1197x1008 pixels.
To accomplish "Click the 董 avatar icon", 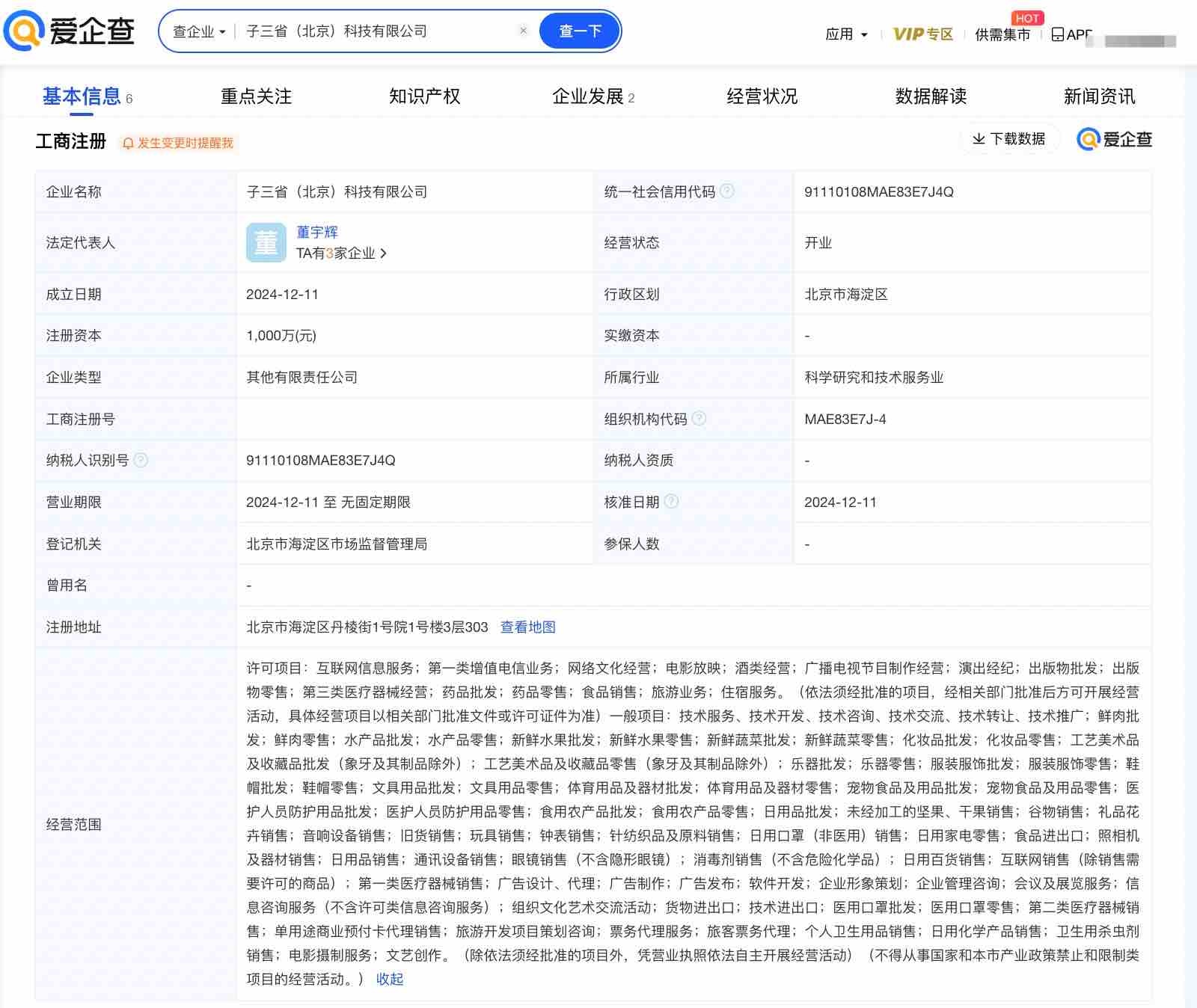I will (266, 242).
